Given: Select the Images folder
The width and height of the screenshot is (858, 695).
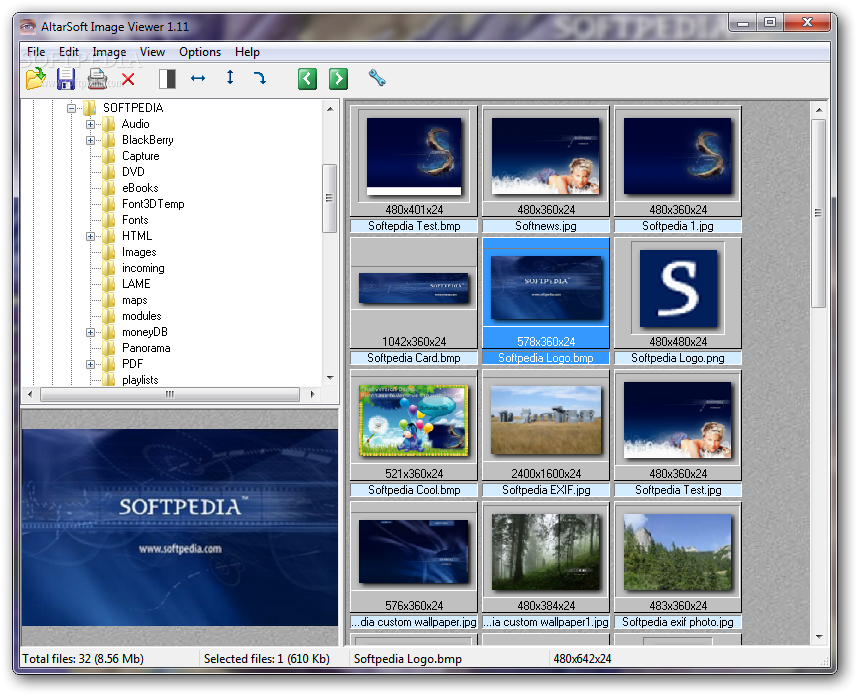Looking at the screenshot, I should [139, 252].
